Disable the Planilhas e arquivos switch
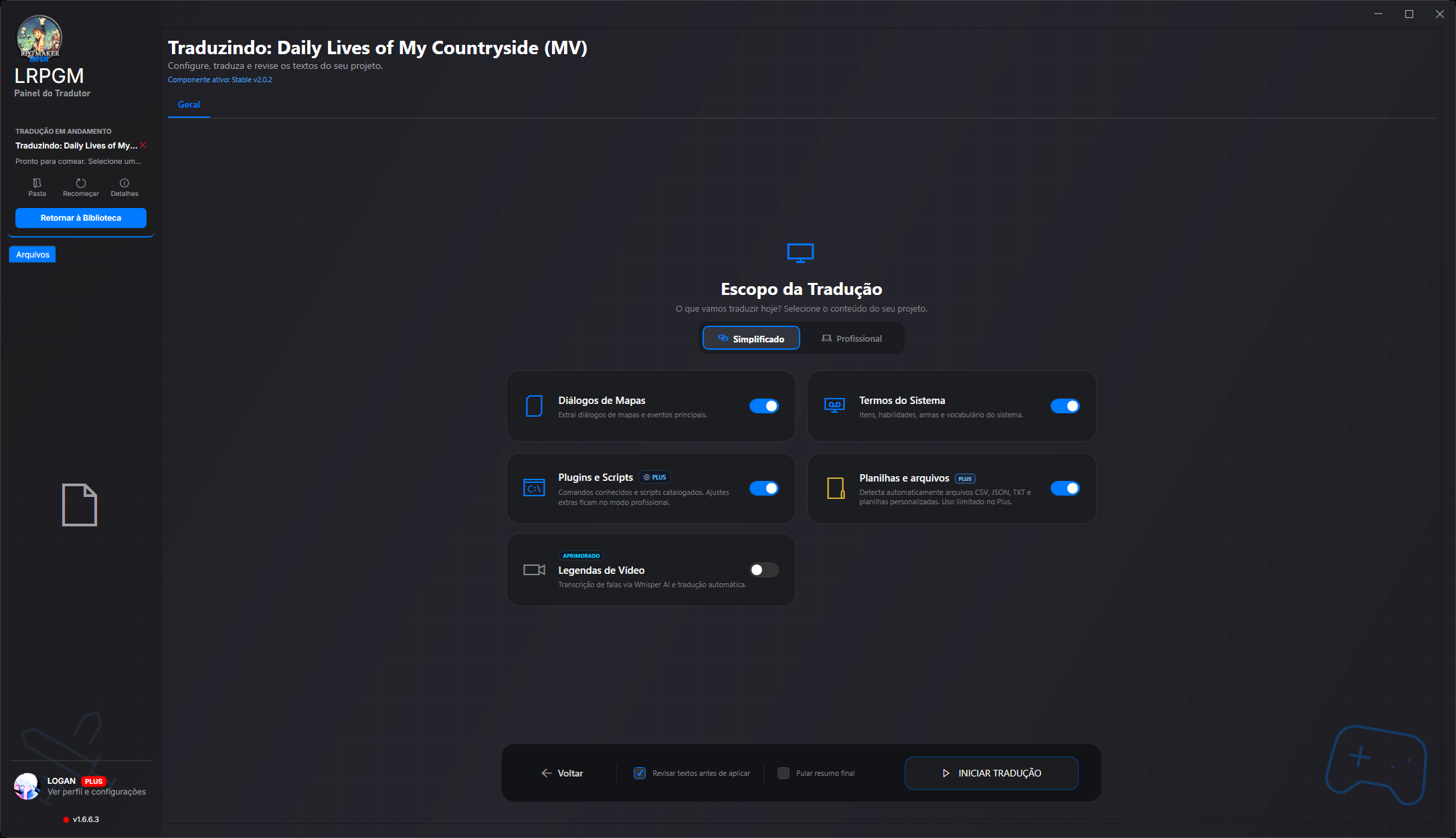The height and width of the screenshot is (838, 1456). (1065, 488)
